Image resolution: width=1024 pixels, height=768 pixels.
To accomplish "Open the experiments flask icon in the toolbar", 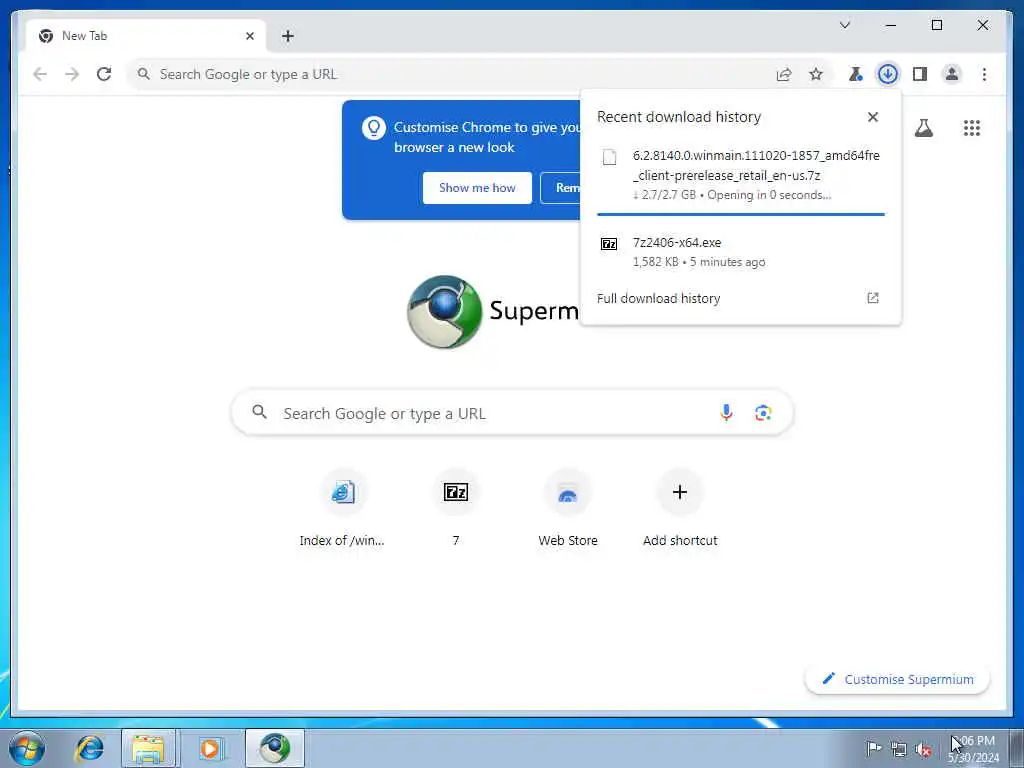I will pos(855,74).
